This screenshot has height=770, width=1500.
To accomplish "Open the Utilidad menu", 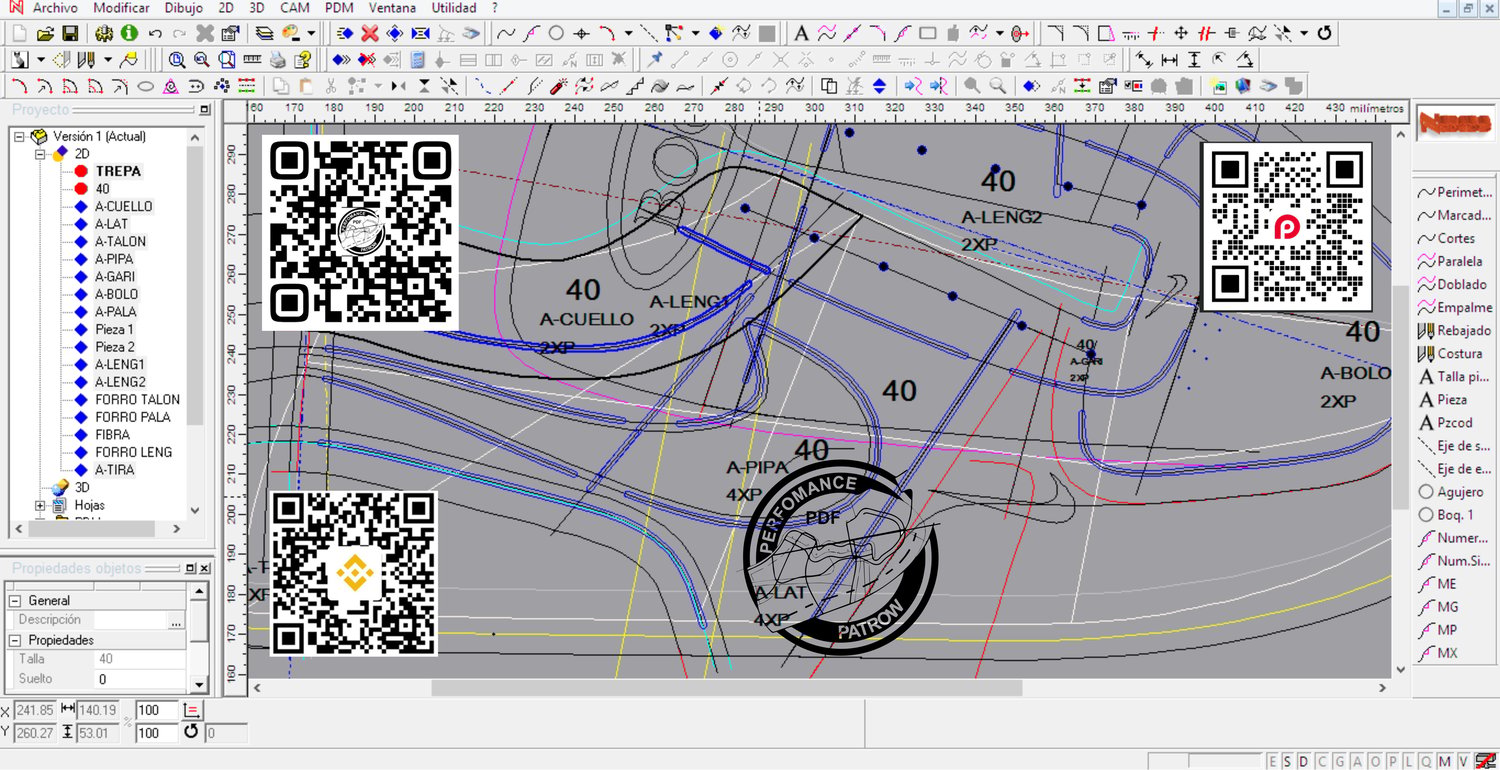I will (453, 8).
